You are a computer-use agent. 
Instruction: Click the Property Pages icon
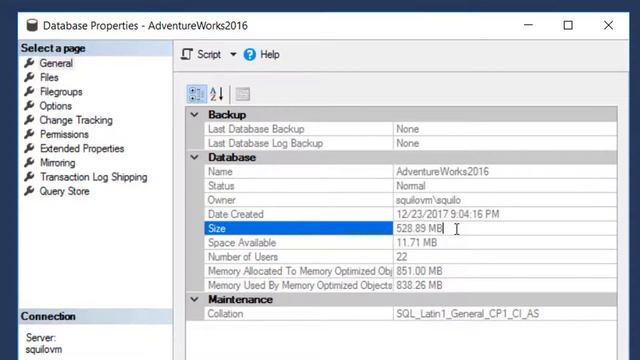pos(243,94)
